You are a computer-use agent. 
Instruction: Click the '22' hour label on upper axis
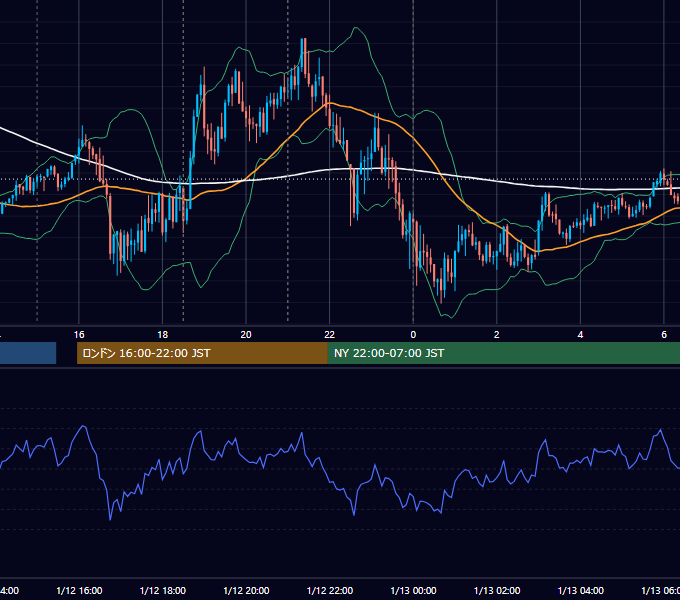330,335
